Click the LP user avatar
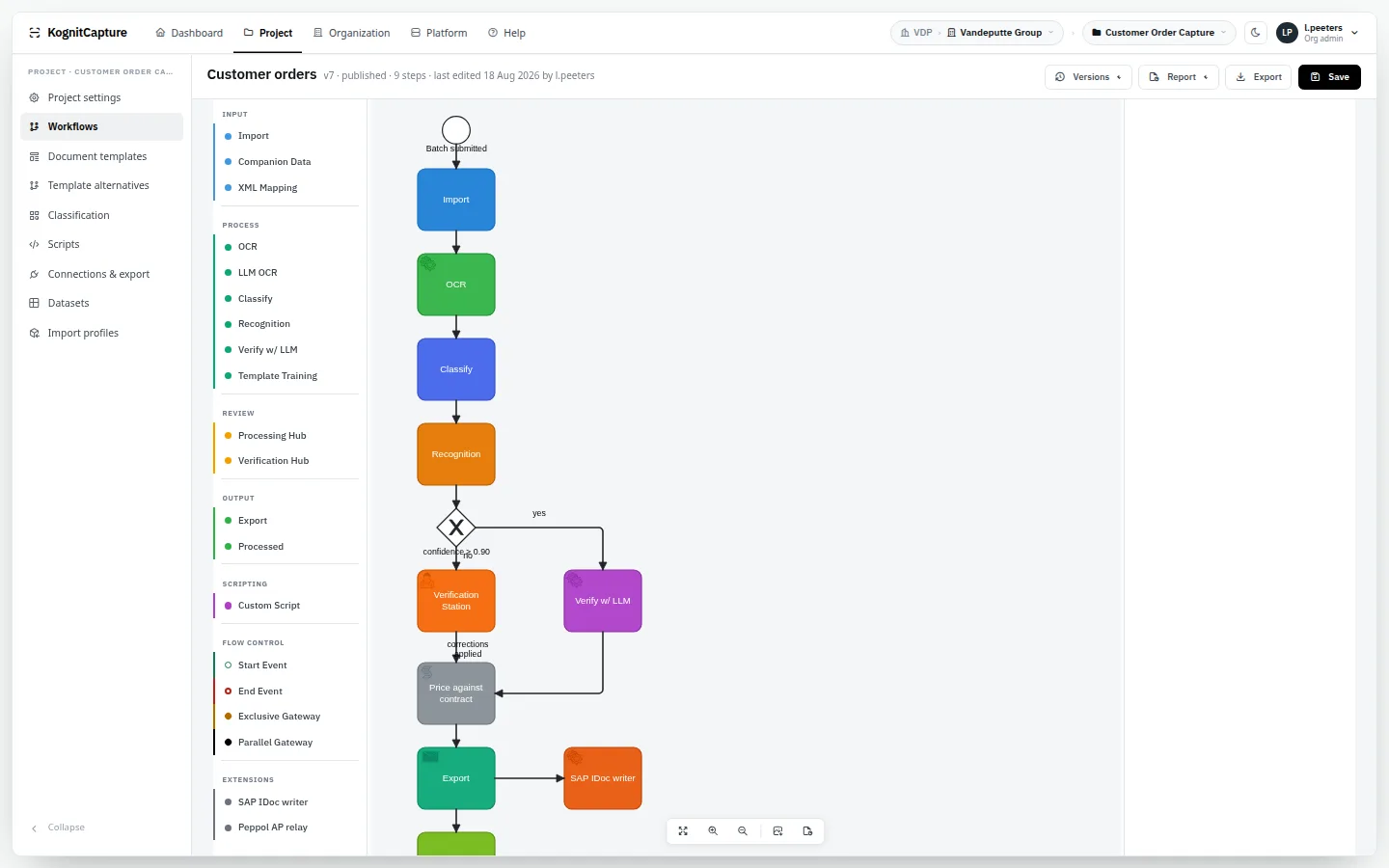Viewport: 1389px width, 868px height. click(1287, 33)
